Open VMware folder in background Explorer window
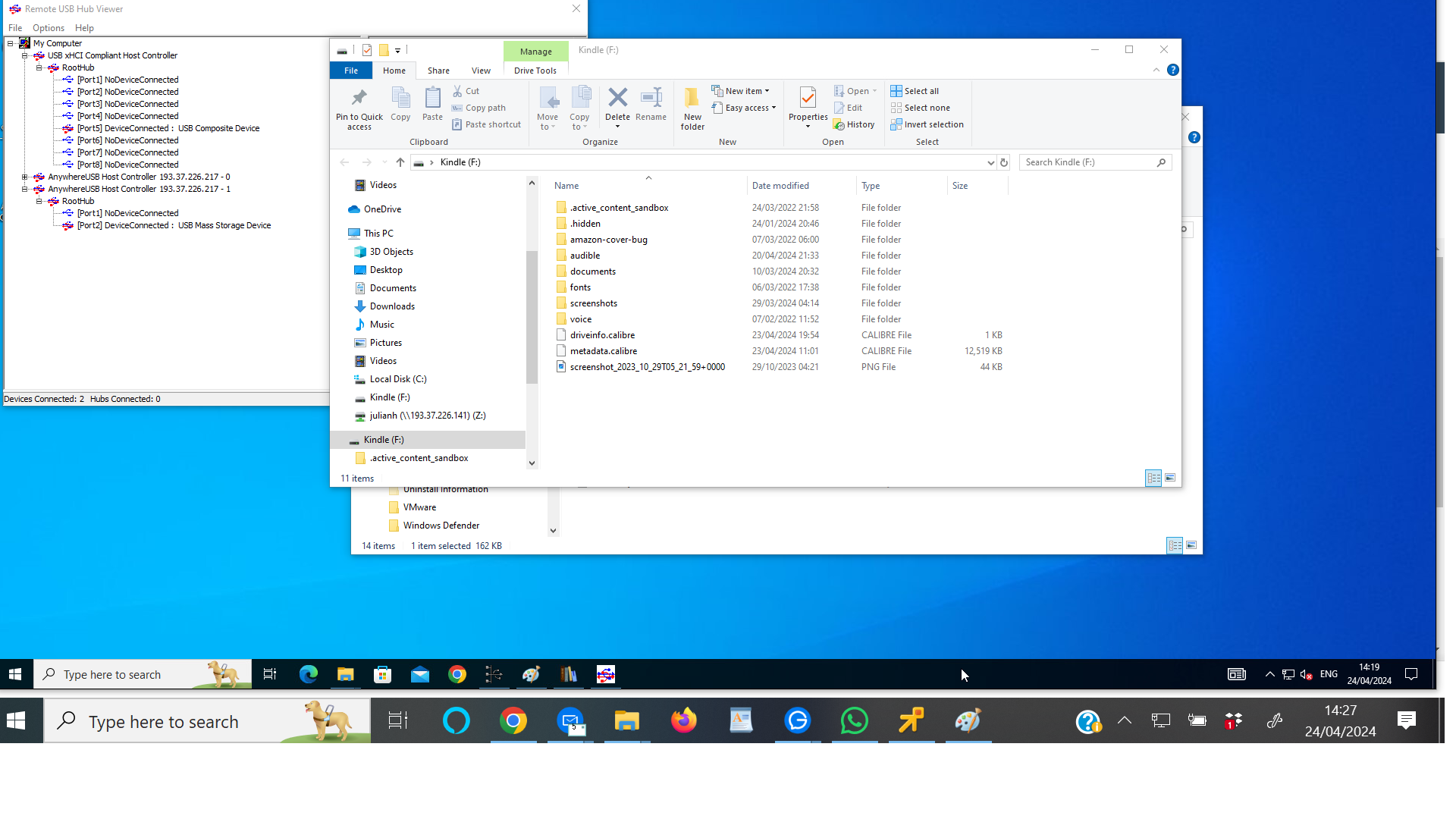Image resolution: width=1456 pixels, height=819 pixels. click(x=419, y=507)
